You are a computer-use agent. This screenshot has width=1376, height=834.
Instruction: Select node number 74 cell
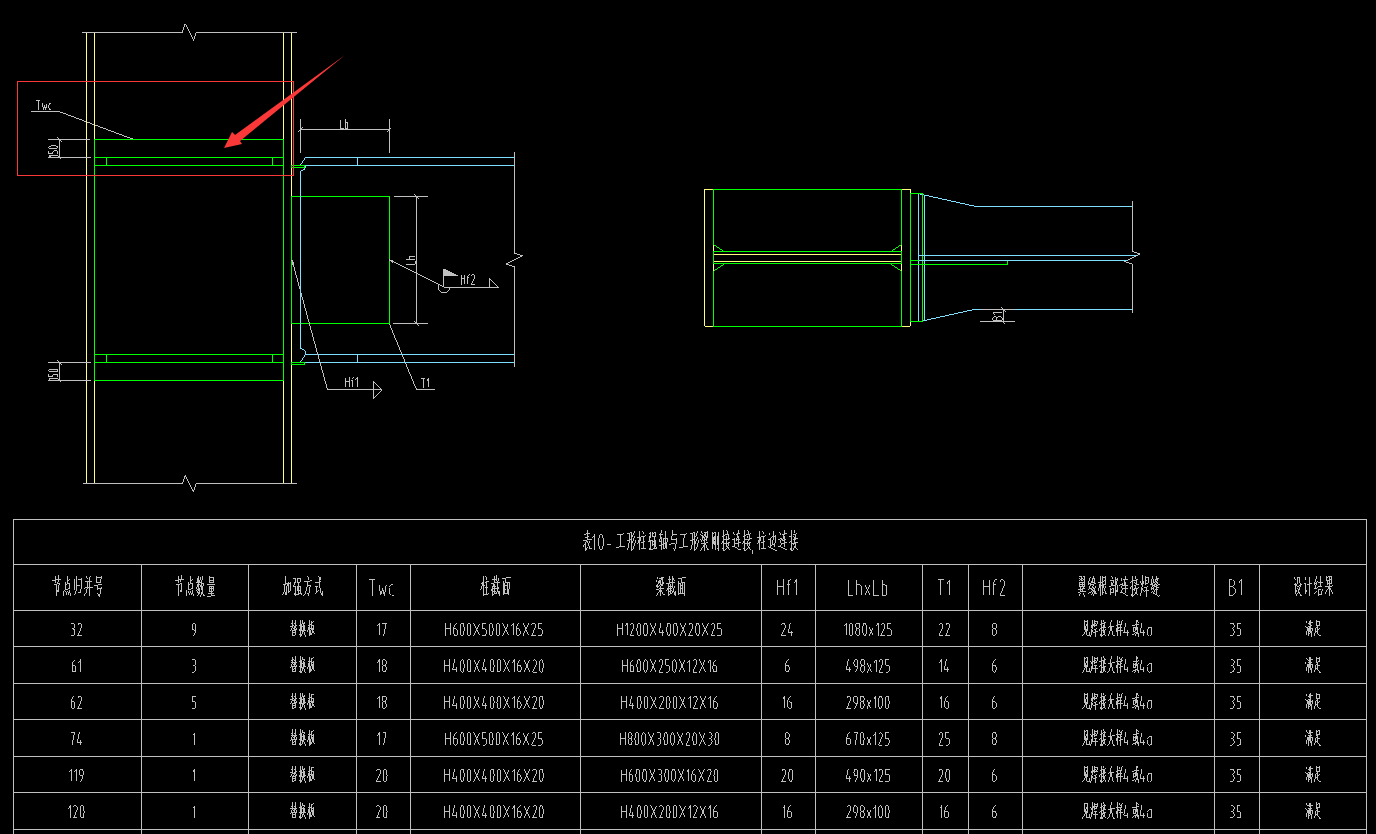pos(77,739)
